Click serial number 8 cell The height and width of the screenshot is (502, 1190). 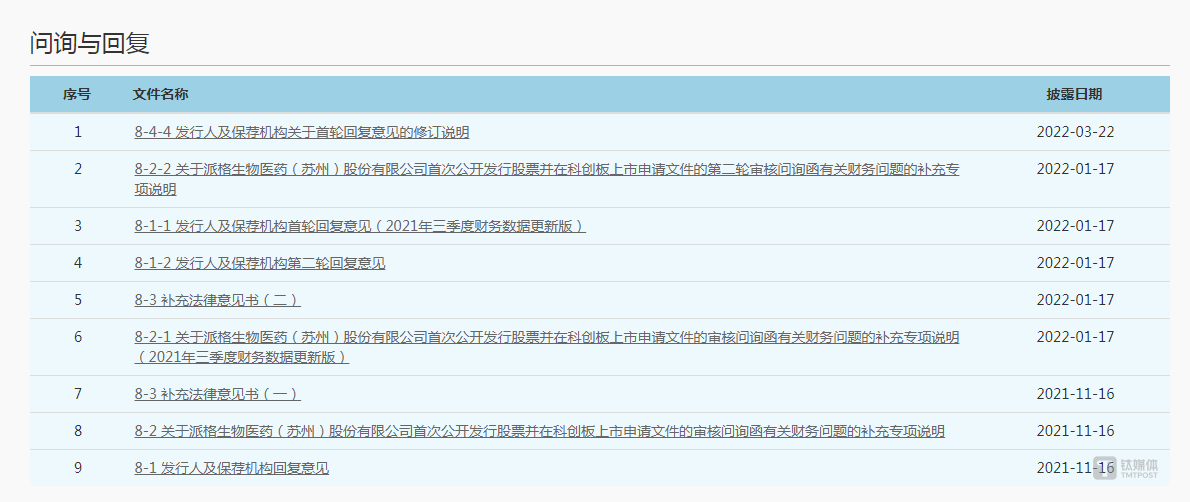pyautogui.click(x=77, y=431)
